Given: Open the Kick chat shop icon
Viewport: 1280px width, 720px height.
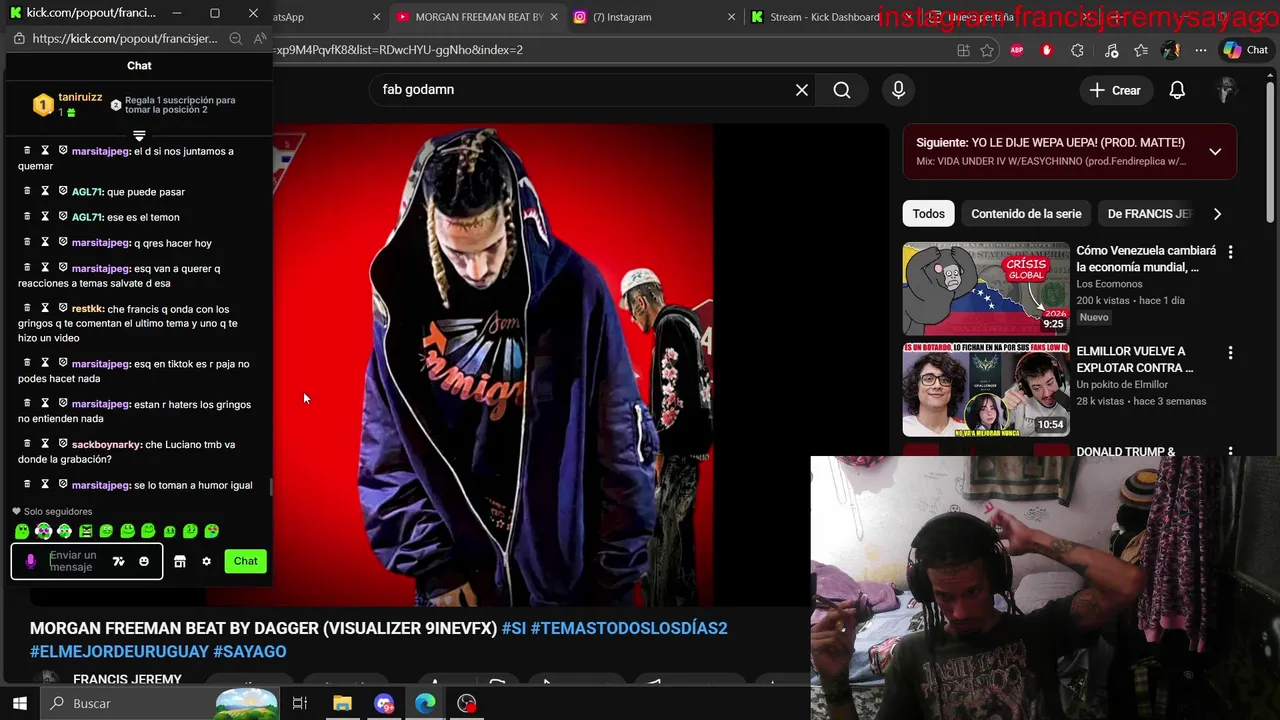Looking at the screenshot, I should pyautogui.click(x=180, y=561).
